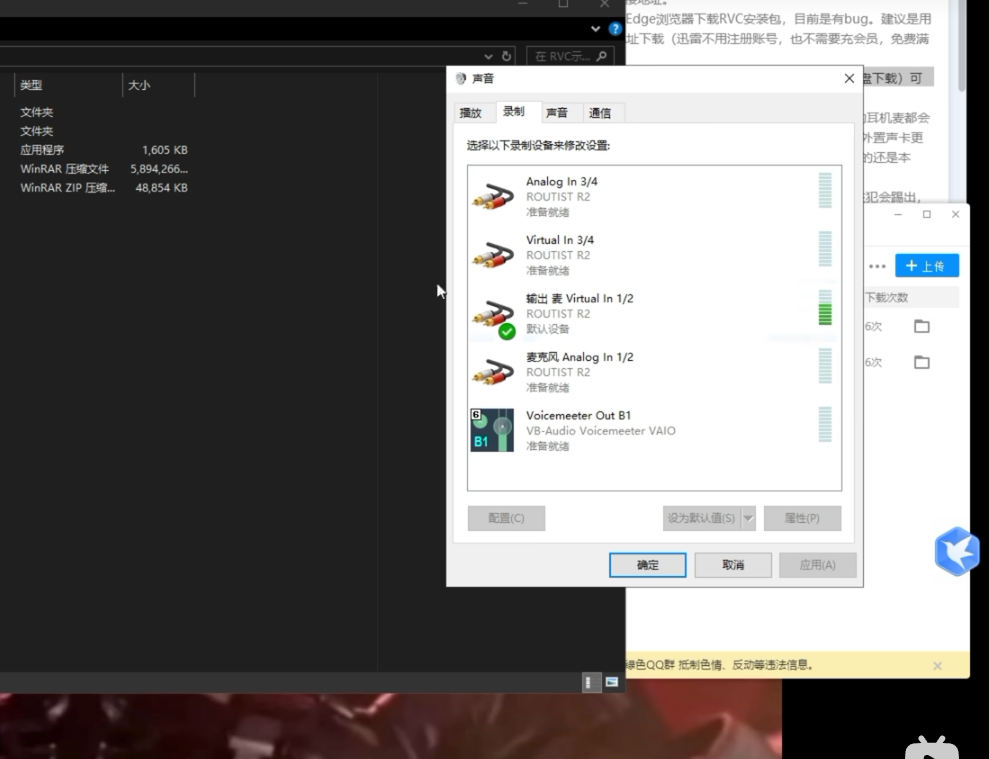The image size is (989, 759).
Task: Click the 应用(A) apply button
Action: (818, 565)
